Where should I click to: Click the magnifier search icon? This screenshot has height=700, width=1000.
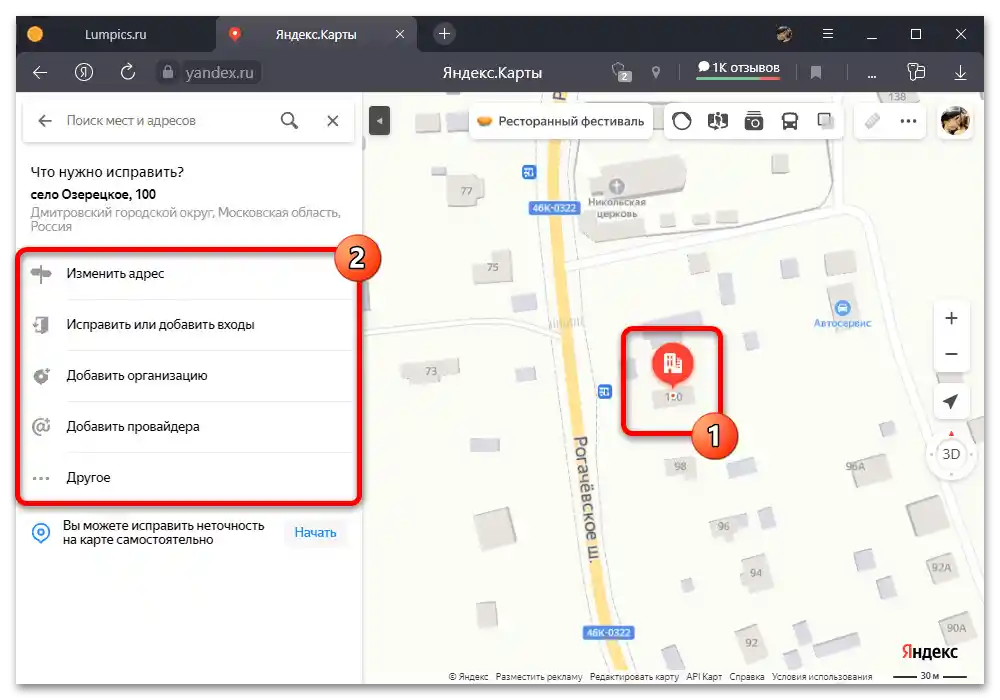point(290,120)
